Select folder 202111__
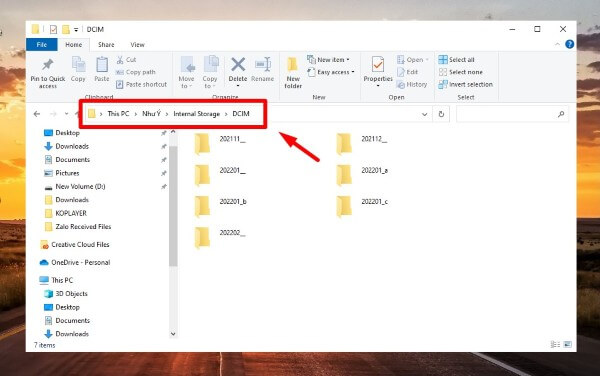This screenshot has height=376, width=600. click(x=220, y=143)
